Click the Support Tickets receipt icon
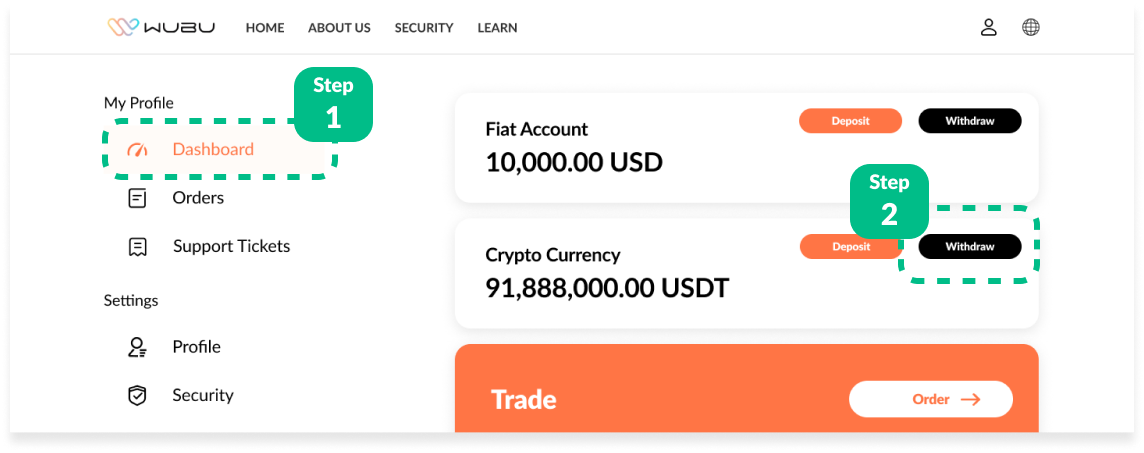The image size is (1144, 453). [138, 246]
